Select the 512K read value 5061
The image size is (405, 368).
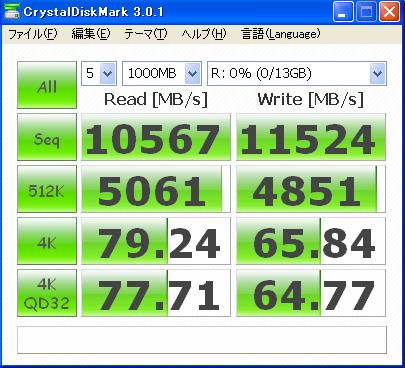tap(156, 189)
